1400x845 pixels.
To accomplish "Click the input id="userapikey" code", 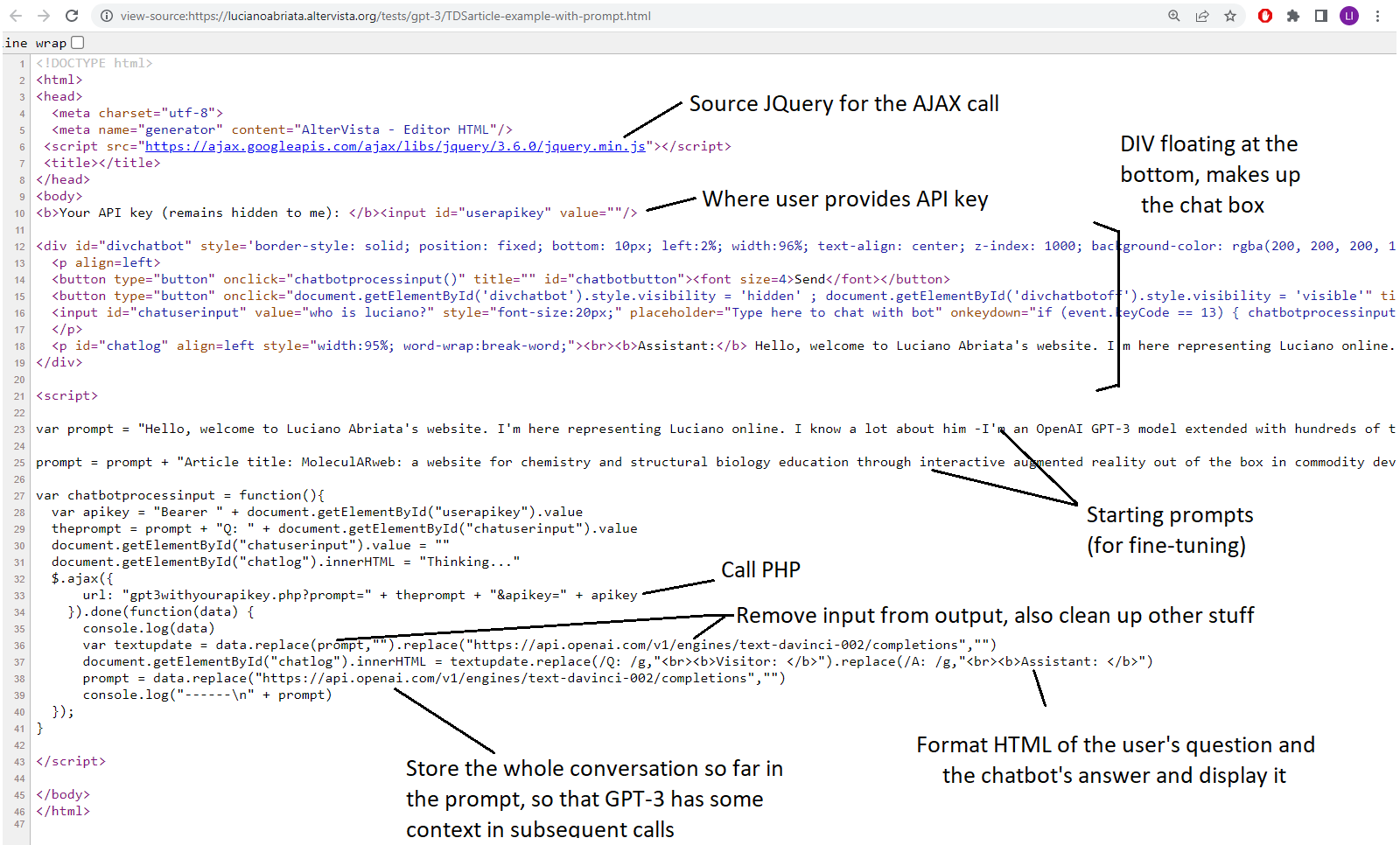I will tap(509, 213).
